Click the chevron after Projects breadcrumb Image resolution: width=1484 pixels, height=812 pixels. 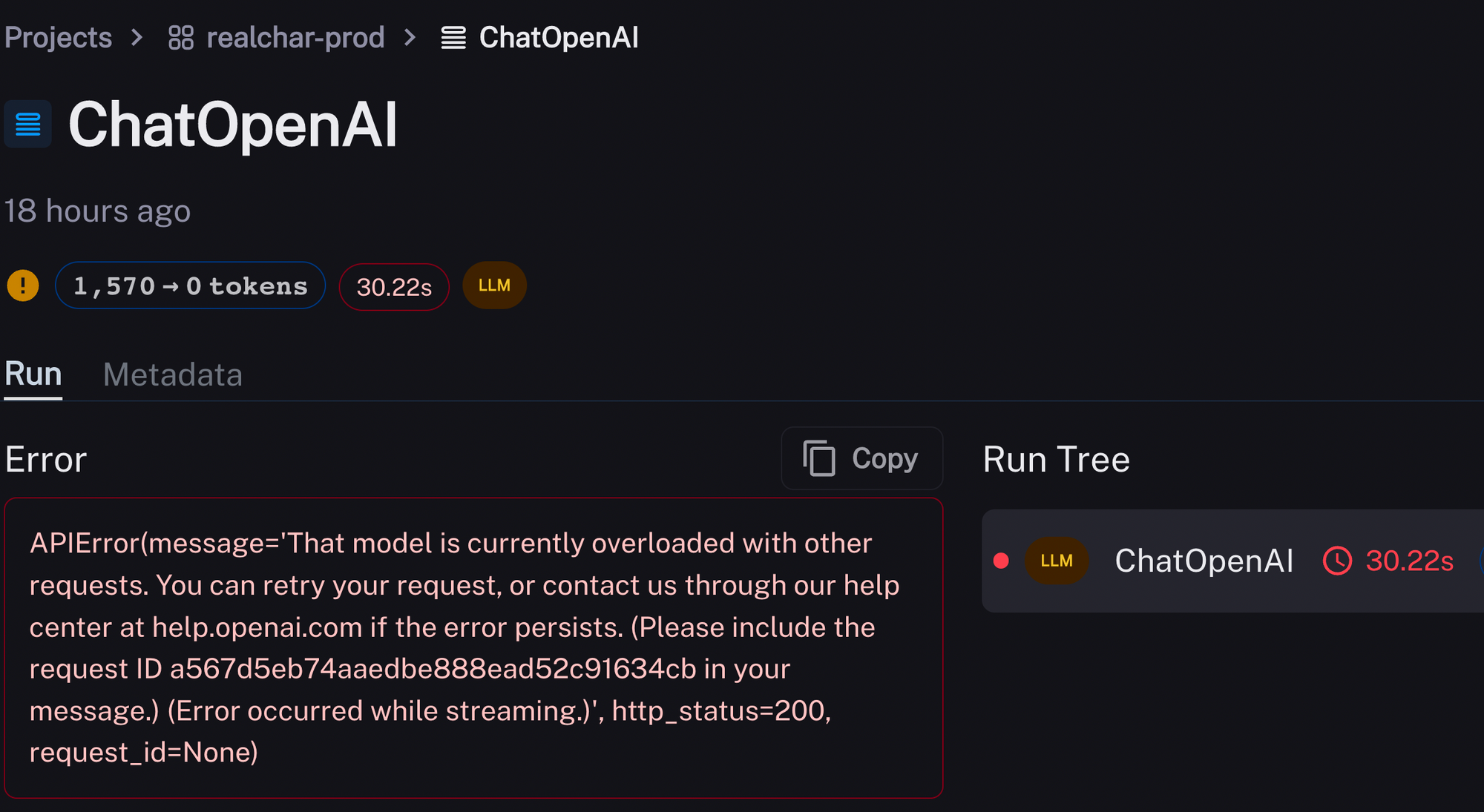point(137,38)
